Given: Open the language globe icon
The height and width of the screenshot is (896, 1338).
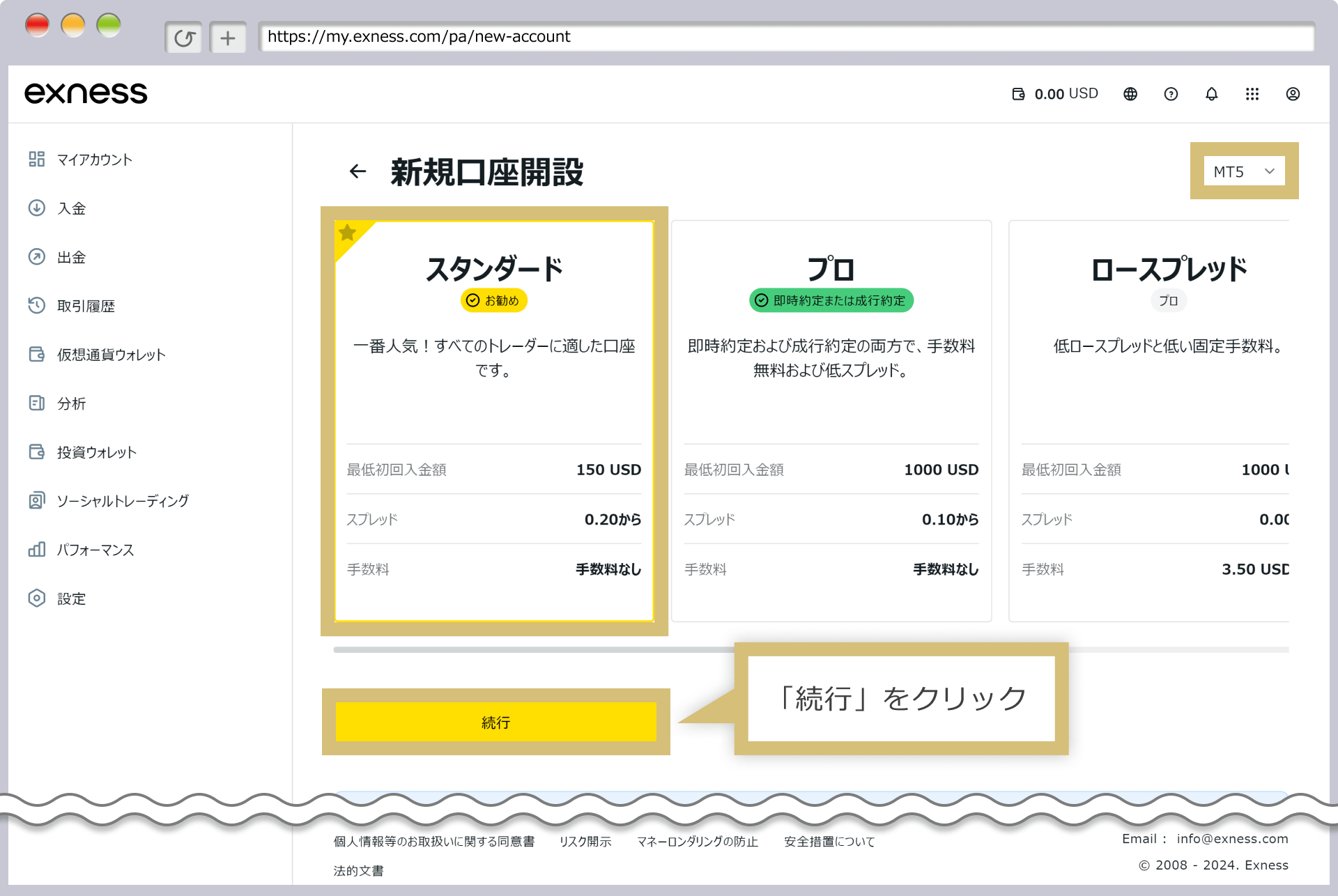Looking at the screenshot, I should tap(1130, 94).
